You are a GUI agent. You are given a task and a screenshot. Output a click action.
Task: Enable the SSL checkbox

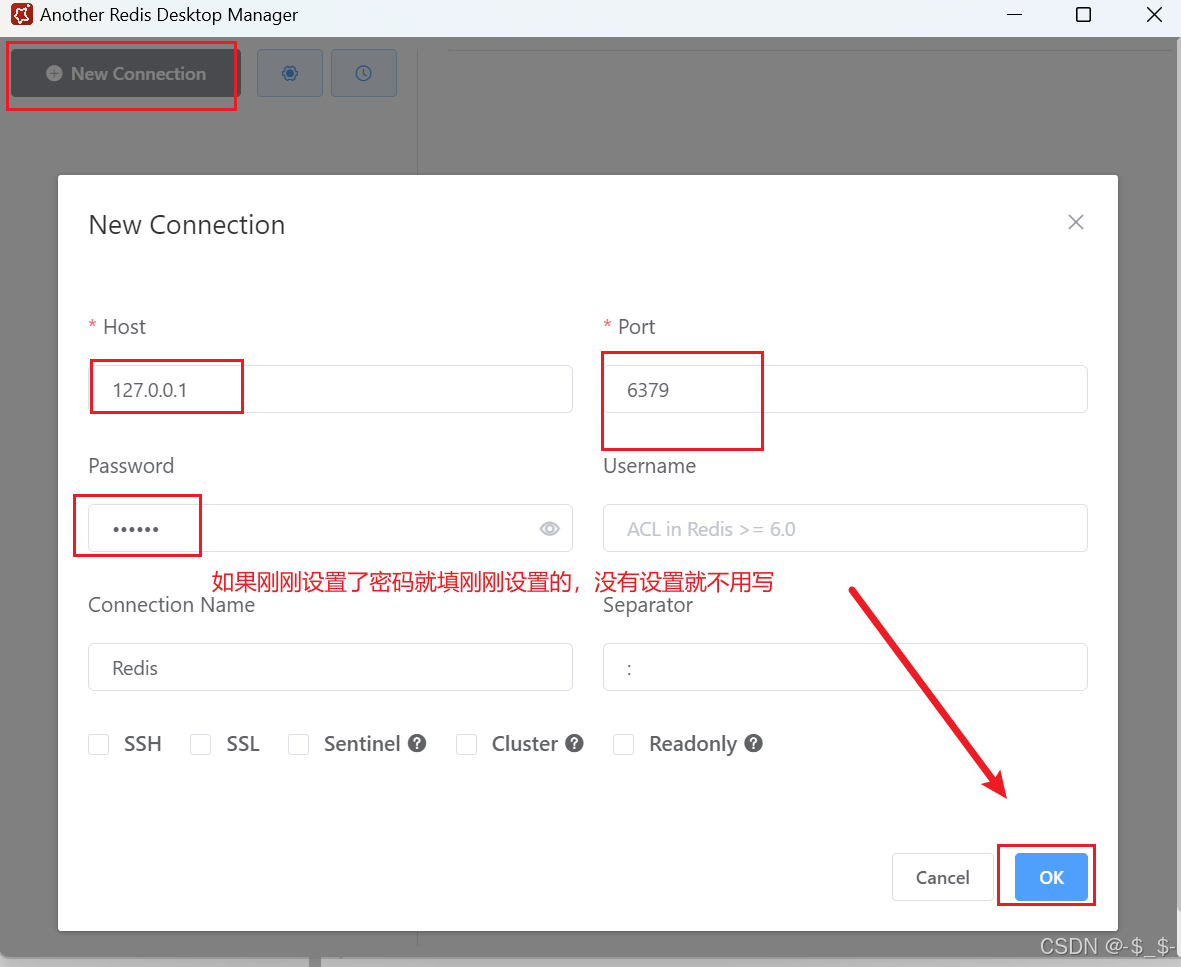pos(200,744)
